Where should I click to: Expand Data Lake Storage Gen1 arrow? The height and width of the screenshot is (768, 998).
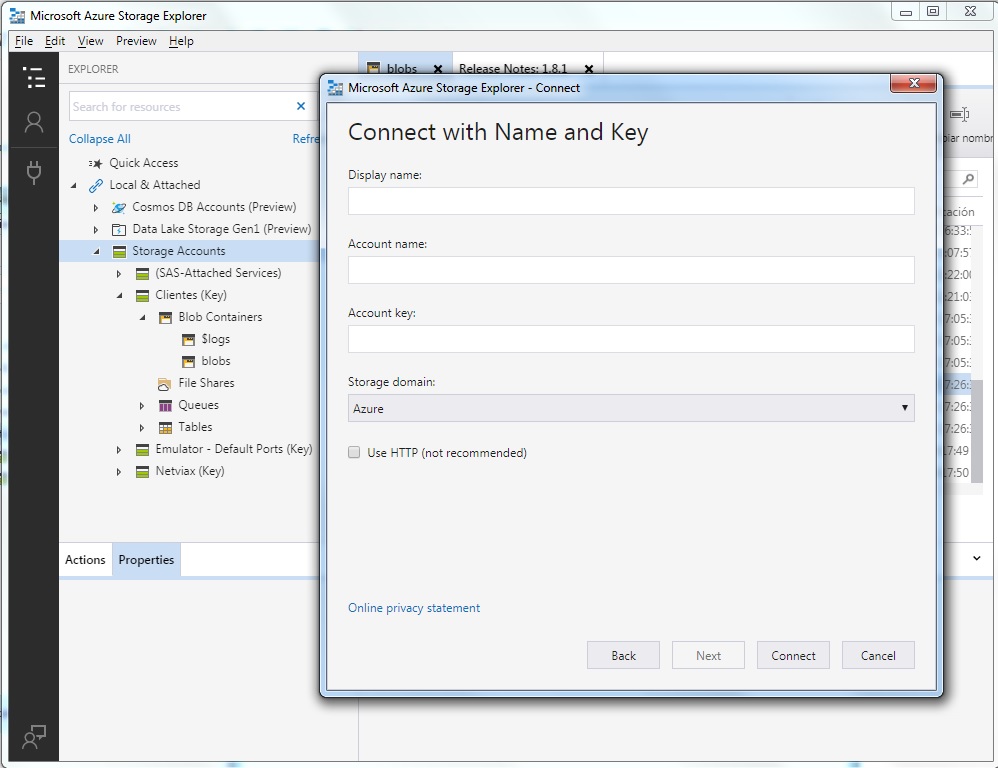point(96,230)
